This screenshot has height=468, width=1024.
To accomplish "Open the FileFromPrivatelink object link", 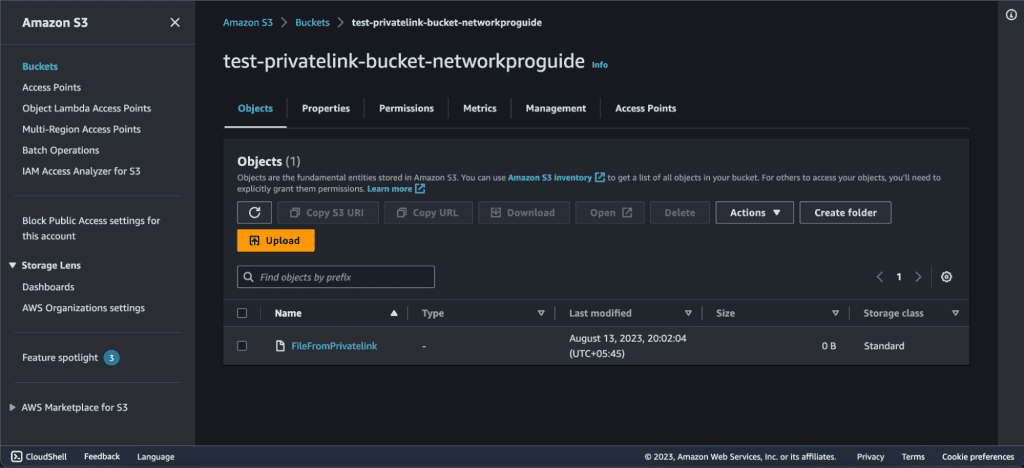I will click(334, 346).
